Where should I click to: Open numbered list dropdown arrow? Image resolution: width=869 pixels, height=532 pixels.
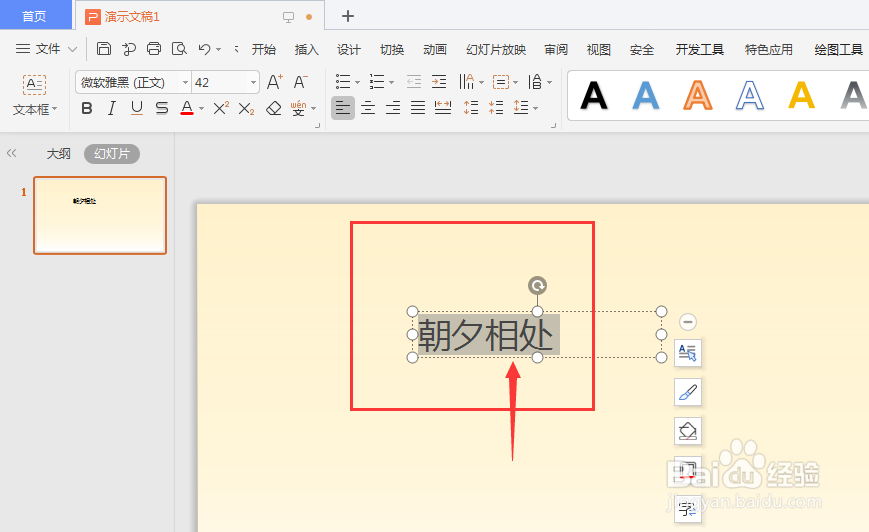coord(391,83)
